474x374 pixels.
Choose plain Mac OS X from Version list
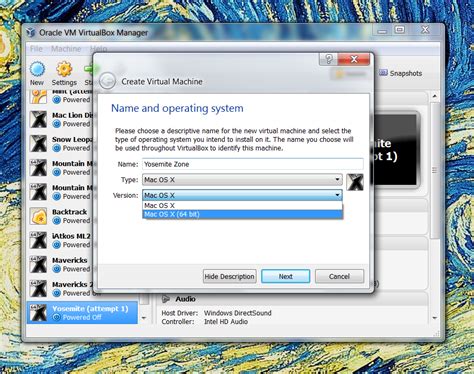tap(243, 206)
